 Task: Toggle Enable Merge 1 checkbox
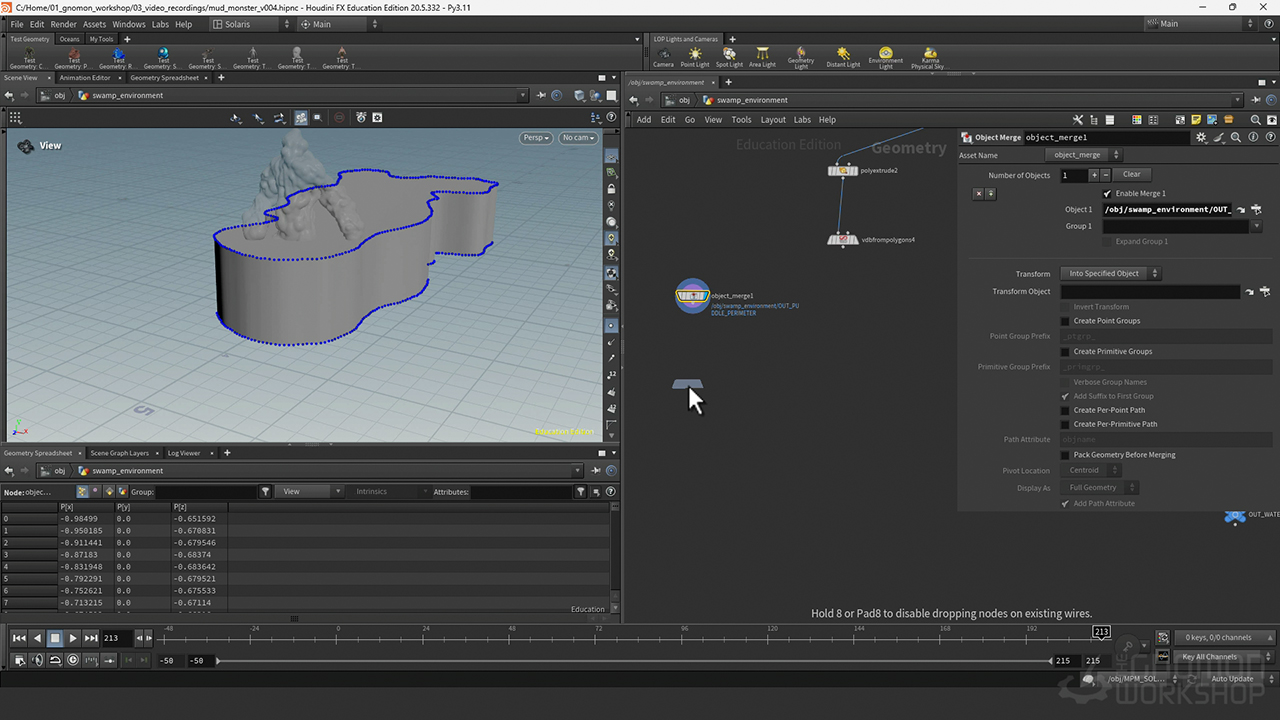pos(1107,194)
